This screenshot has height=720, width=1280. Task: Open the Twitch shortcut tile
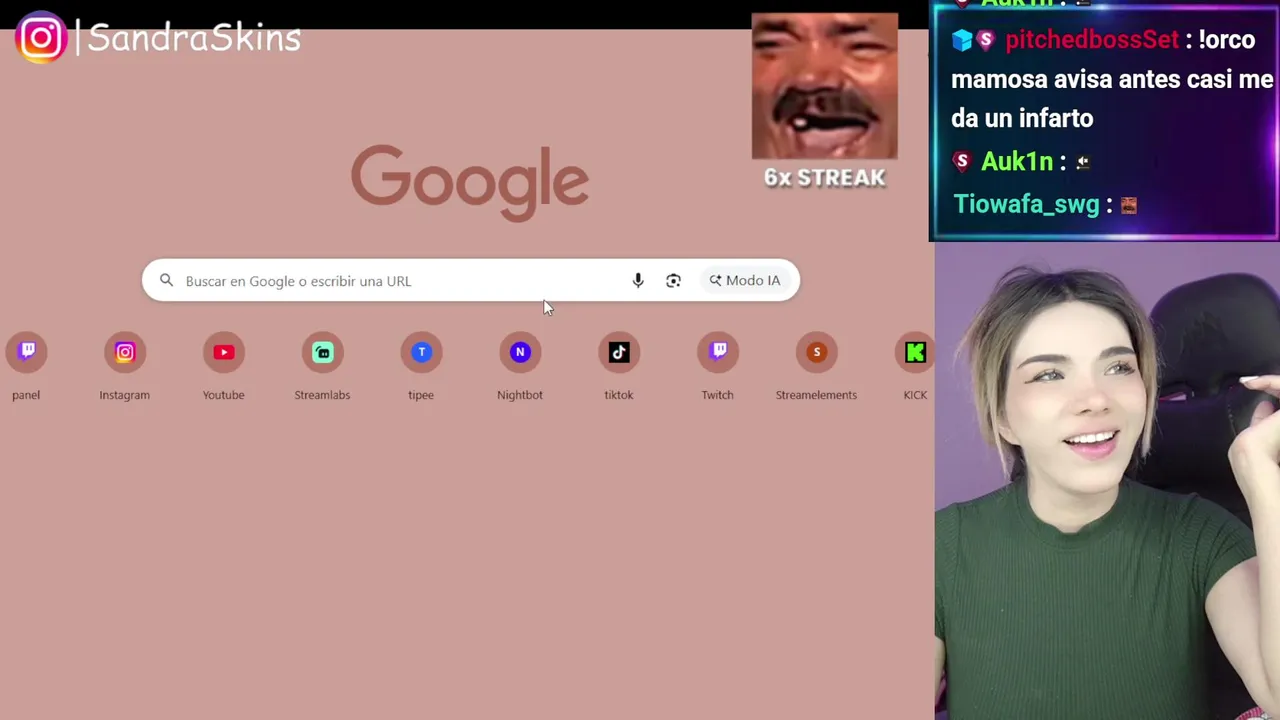click(717, 366)
